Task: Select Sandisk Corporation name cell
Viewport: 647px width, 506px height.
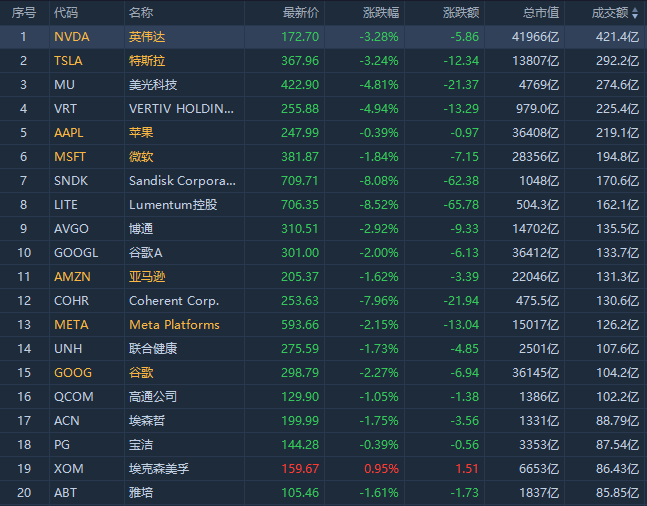Action: click(x=183, y=181)
